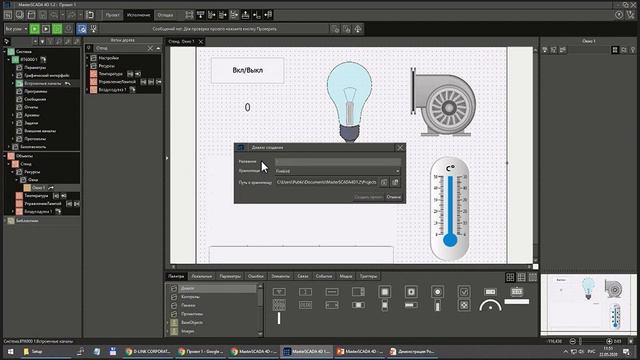The height and width of the screenshot is (360, 640).
Task: Switch to the Проект tab
Action: click(113, 15)
